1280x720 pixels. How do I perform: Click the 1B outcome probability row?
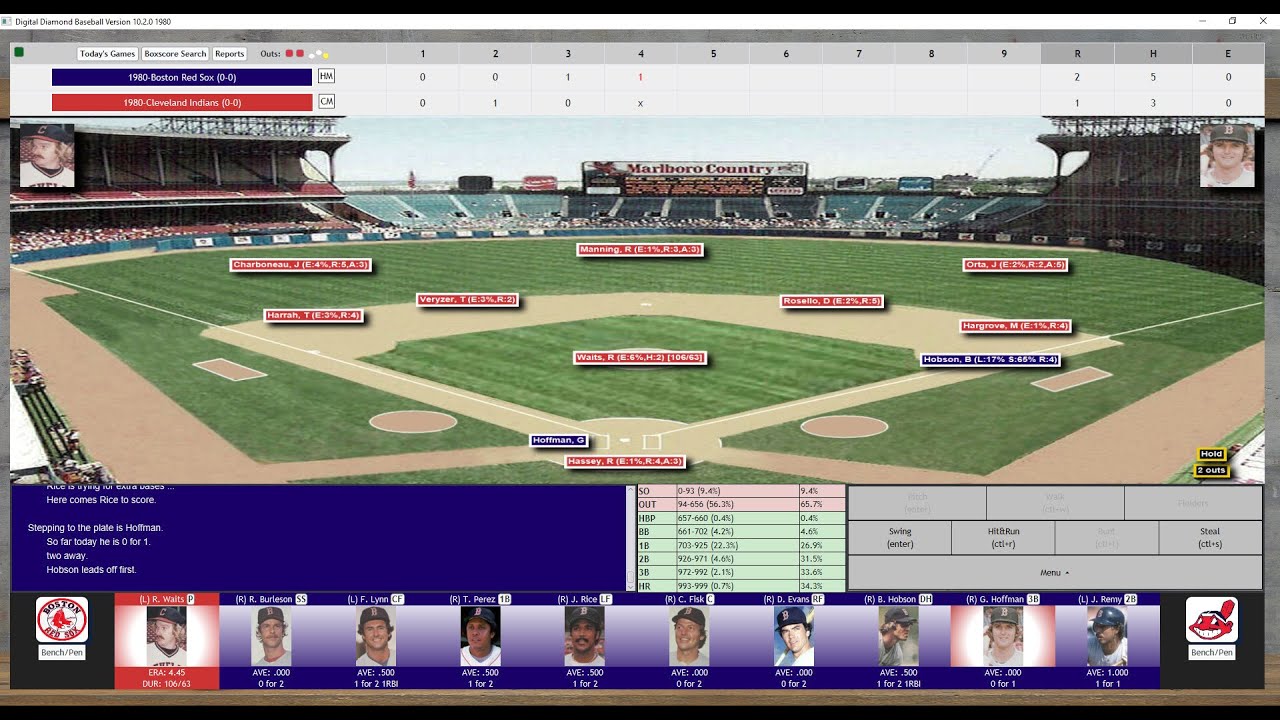pos(741,545)
